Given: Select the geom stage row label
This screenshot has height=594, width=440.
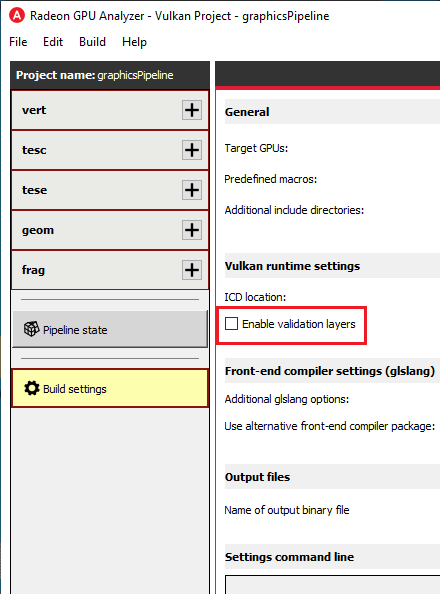Looking at the screenshot, I should pyautogui.click(x=38, y=230).
